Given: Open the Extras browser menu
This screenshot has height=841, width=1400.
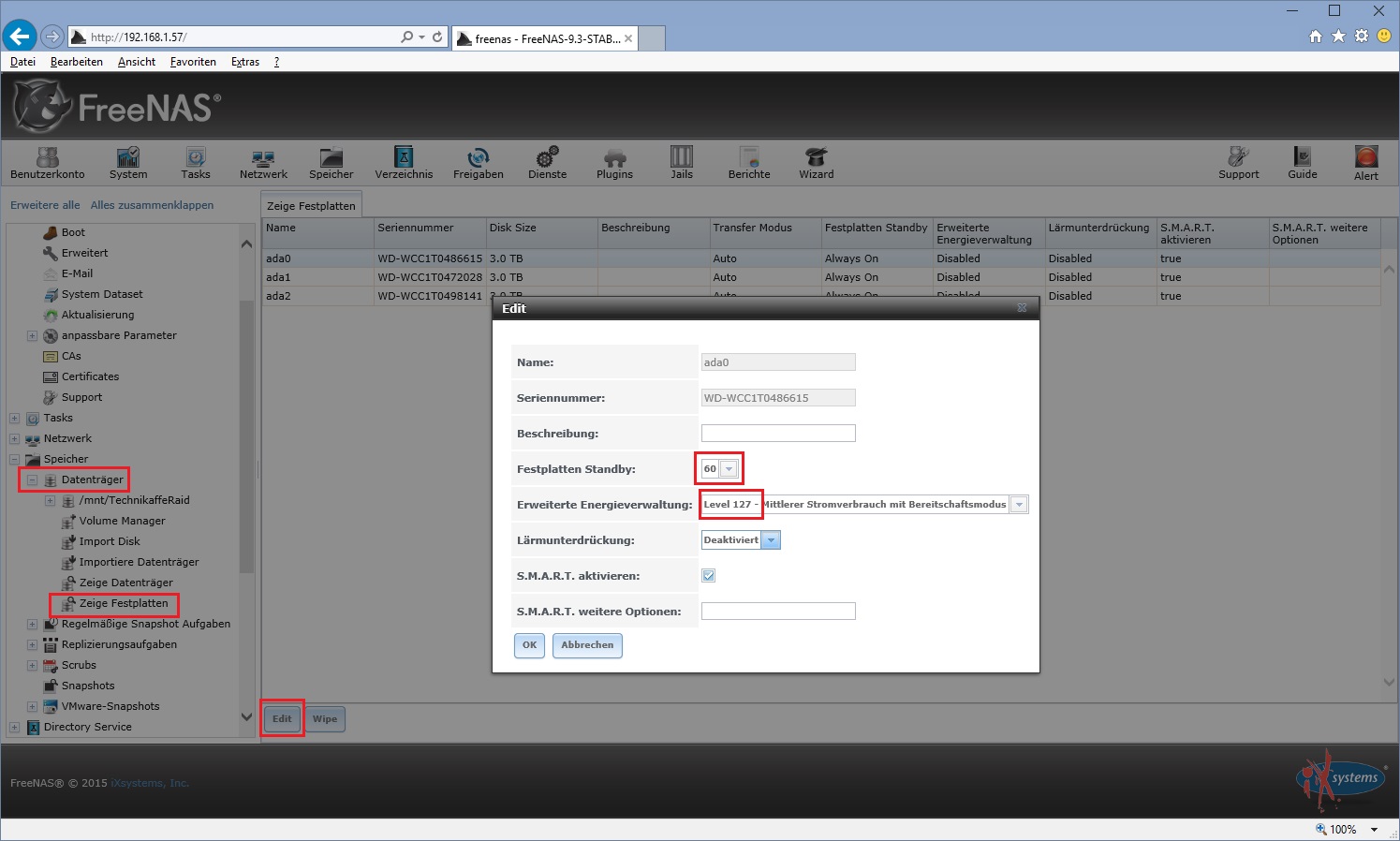Looking at the screenshot, I should click(x=245, y=62).
